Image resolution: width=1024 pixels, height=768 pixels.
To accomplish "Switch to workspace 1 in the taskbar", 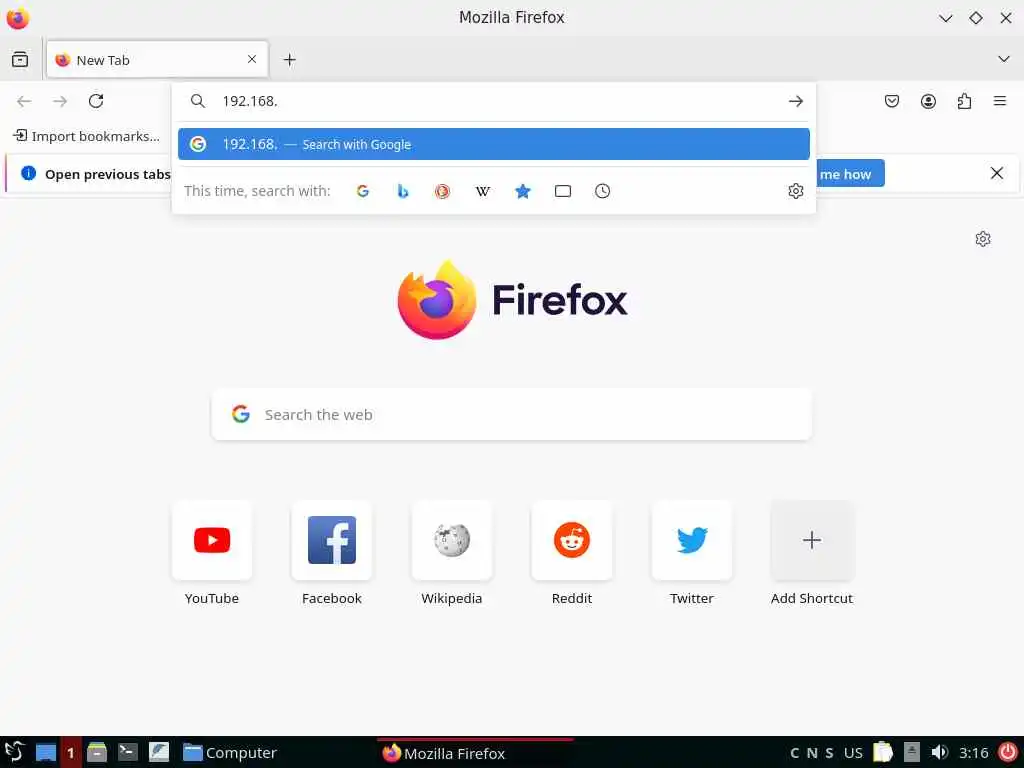I will coord(71,752).
